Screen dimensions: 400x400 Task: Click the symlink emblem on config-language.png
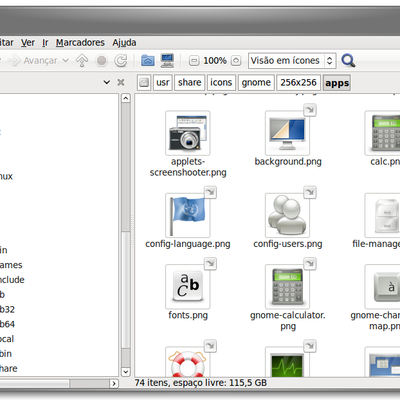(210, 192)
